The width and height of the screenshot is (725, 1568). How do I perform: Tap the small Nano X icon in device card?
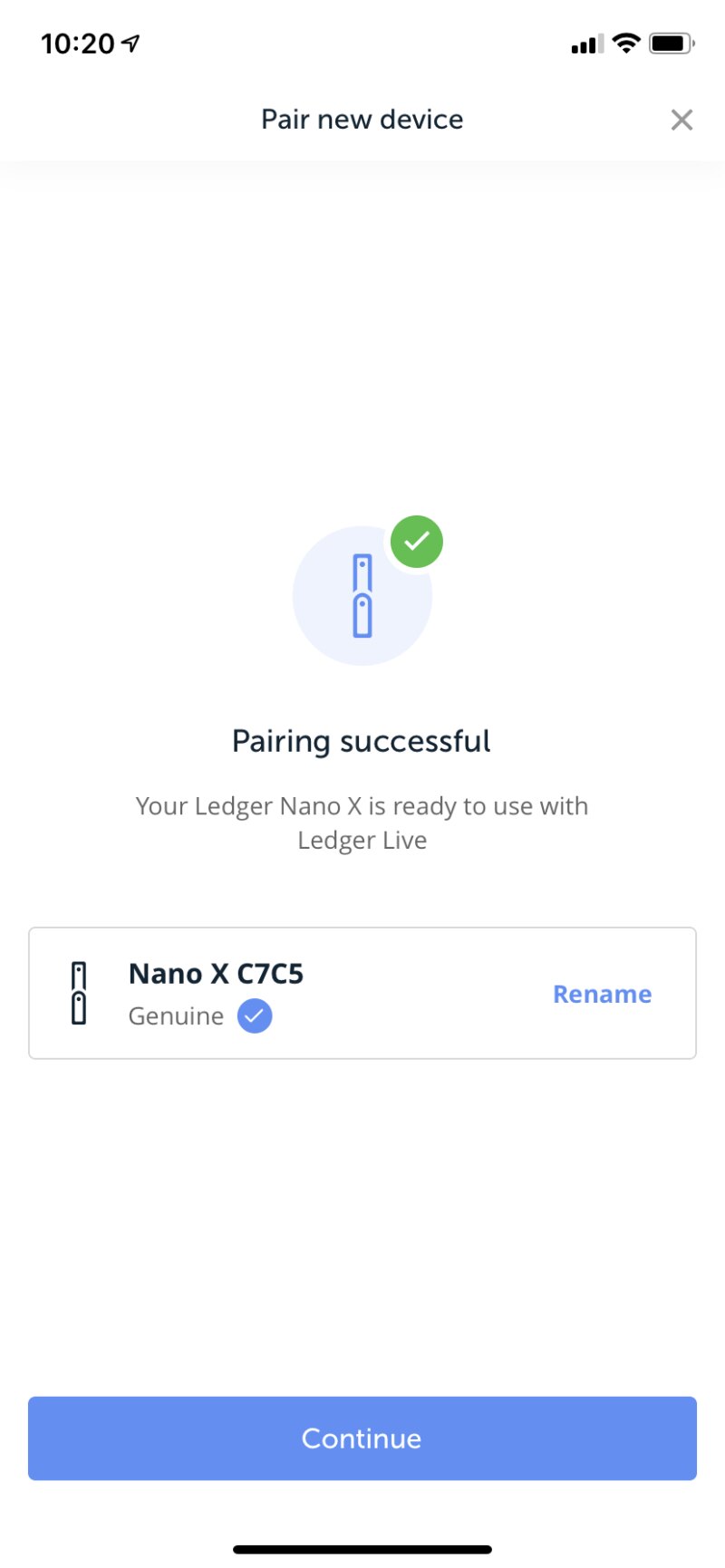pyautogui.click(x=79, y=993)
